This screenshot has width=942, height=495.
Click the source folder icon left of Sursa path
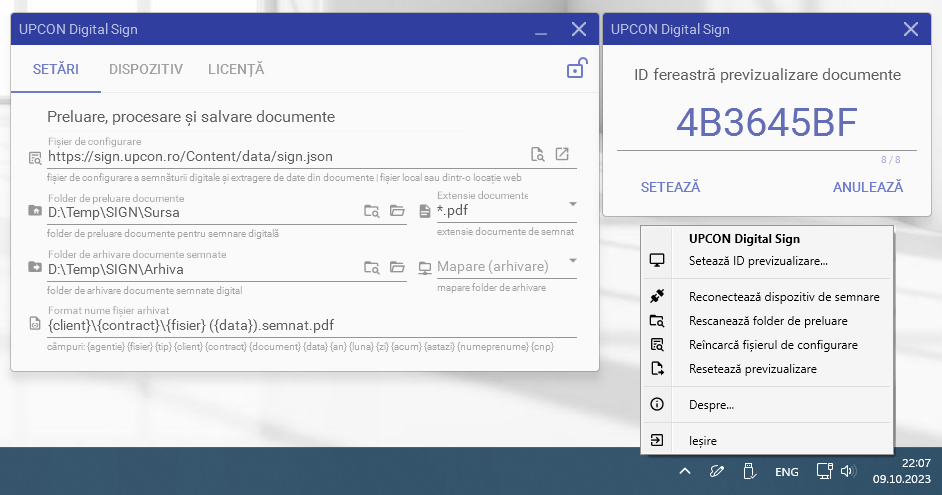click(35, 210)
